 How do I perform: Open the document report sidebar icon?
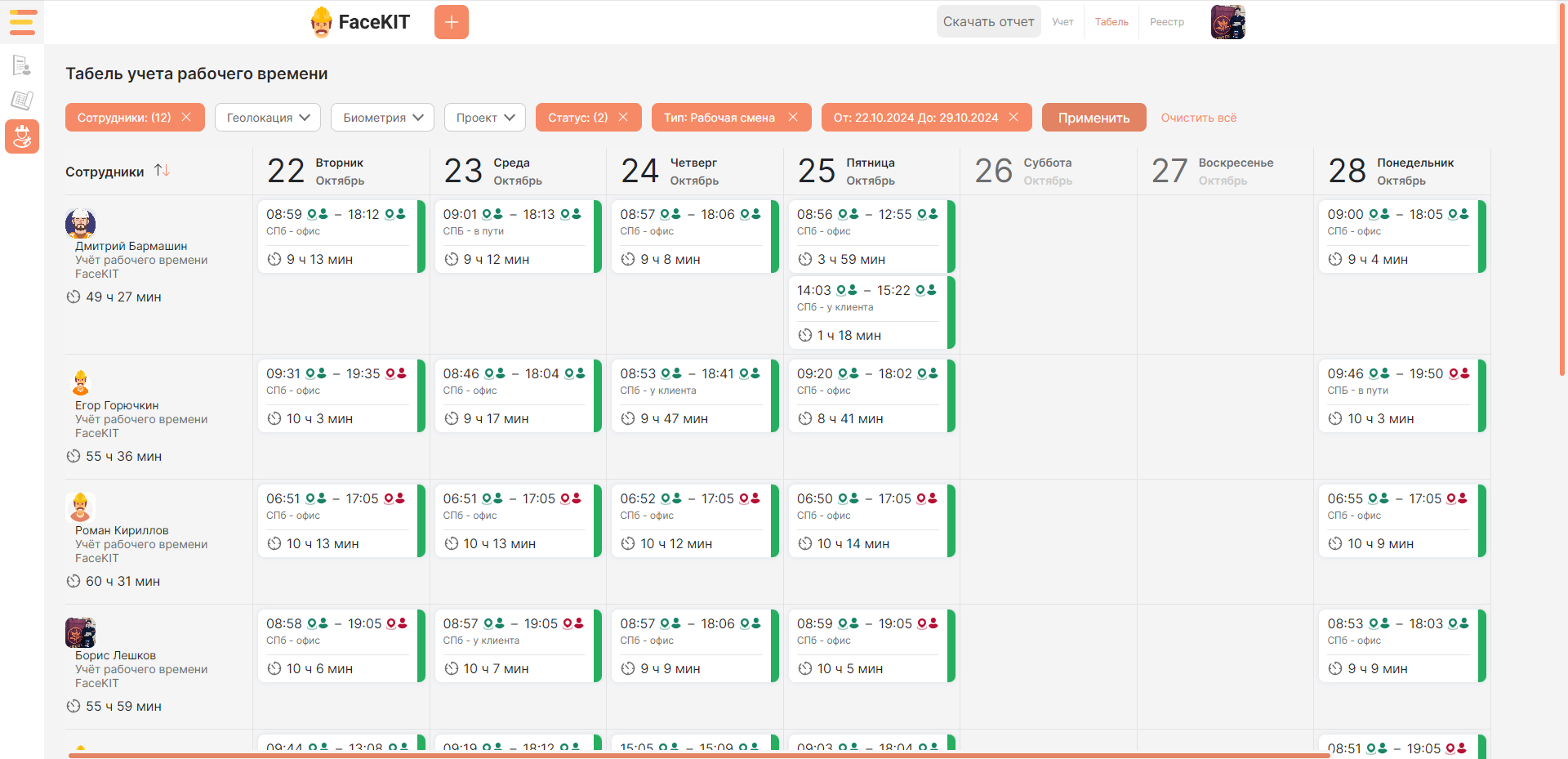click(22, 65)
